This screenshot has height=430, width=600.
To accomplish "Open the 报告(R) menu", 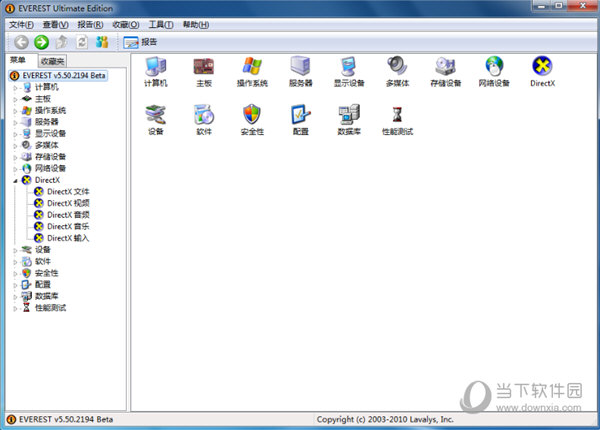I will (x=90, y=25).
